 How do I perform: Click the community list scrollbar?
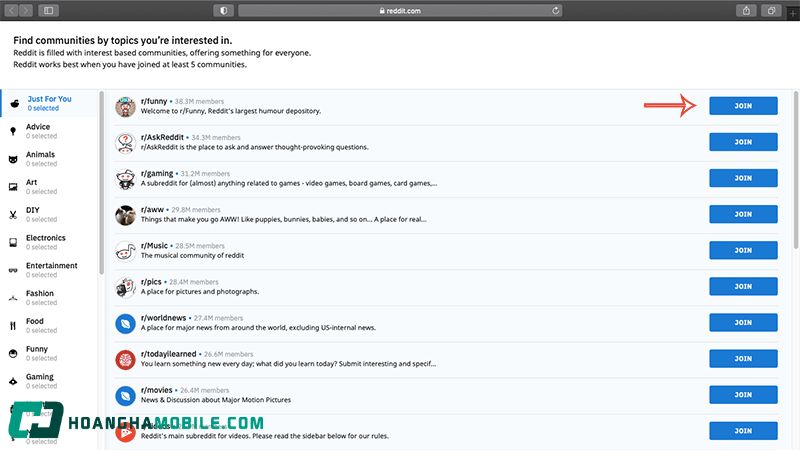796,170
